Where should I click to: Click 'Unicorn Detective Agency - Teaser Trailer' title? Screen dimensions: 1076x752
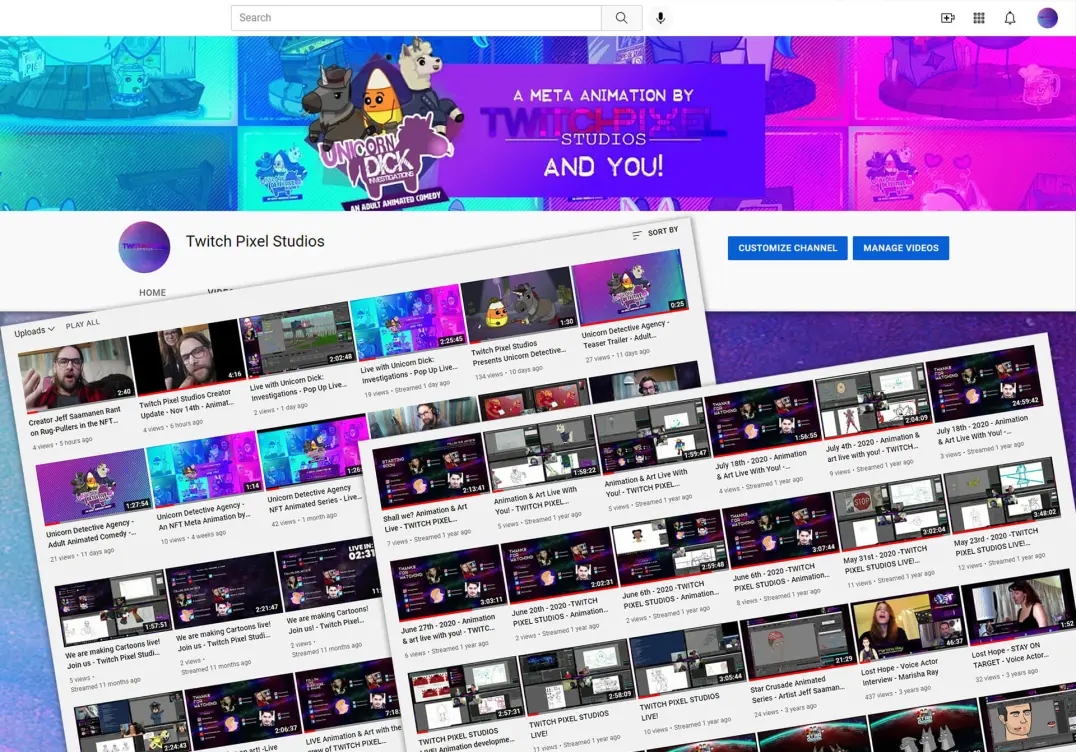(x=625, y=333)
